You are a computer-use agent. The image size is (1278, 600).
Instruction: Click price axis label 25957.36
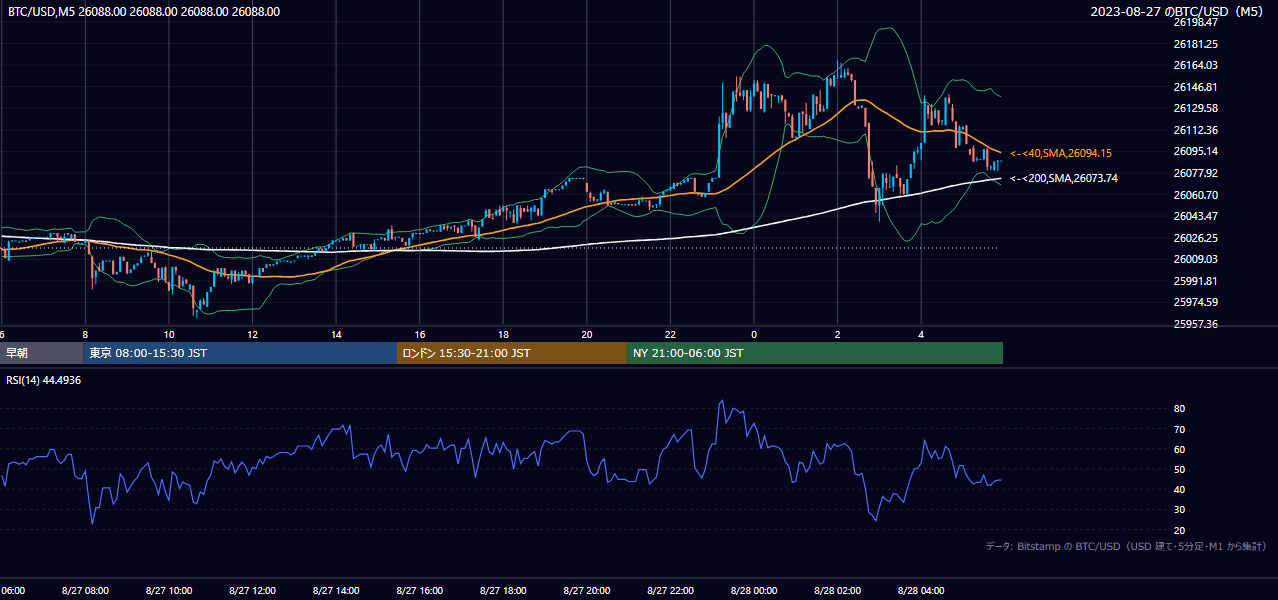(1195, 324)
